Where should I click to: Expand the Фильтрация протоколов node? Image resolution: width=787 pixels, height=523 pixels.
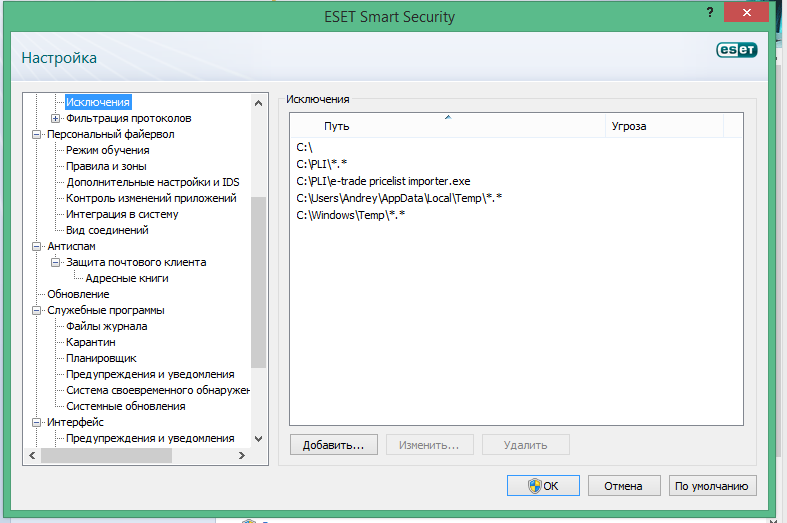pos(55,118)
